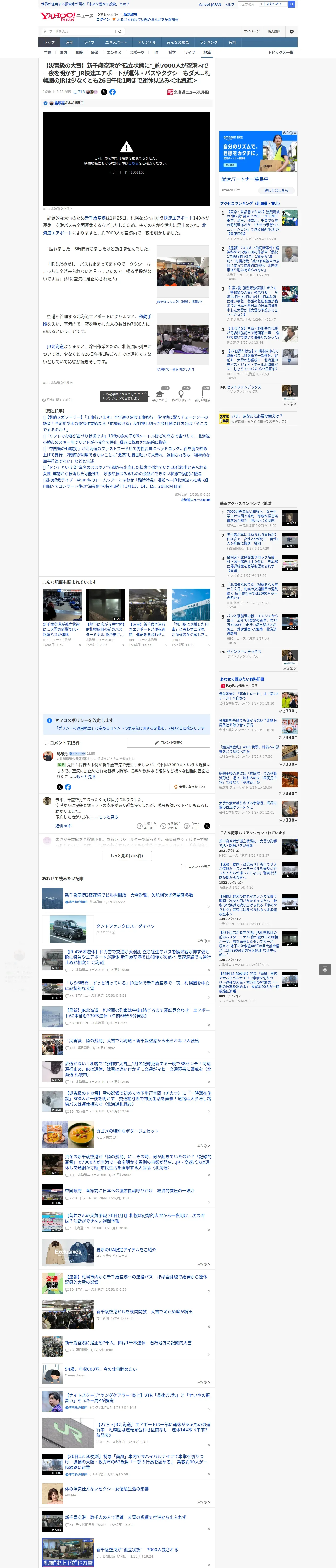Click the 購入履歴 button
Screen dimensions: 336x1568
click(274, 31)
